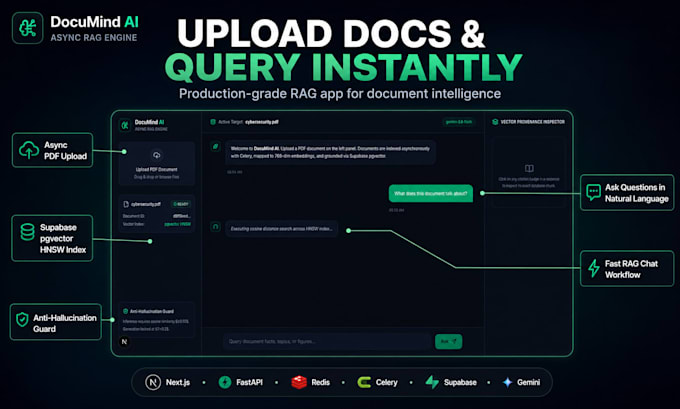Click the Ask Questions in Natural Language label
Image resolution: width=680 pixels, height=409 pixels.
coord(637,193)
